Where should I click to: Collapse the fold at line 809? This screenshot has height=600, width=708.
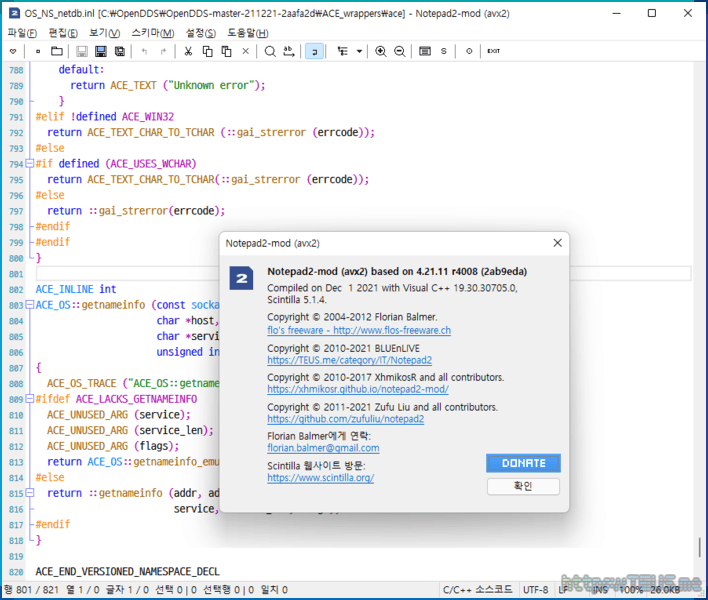(30, 399)
